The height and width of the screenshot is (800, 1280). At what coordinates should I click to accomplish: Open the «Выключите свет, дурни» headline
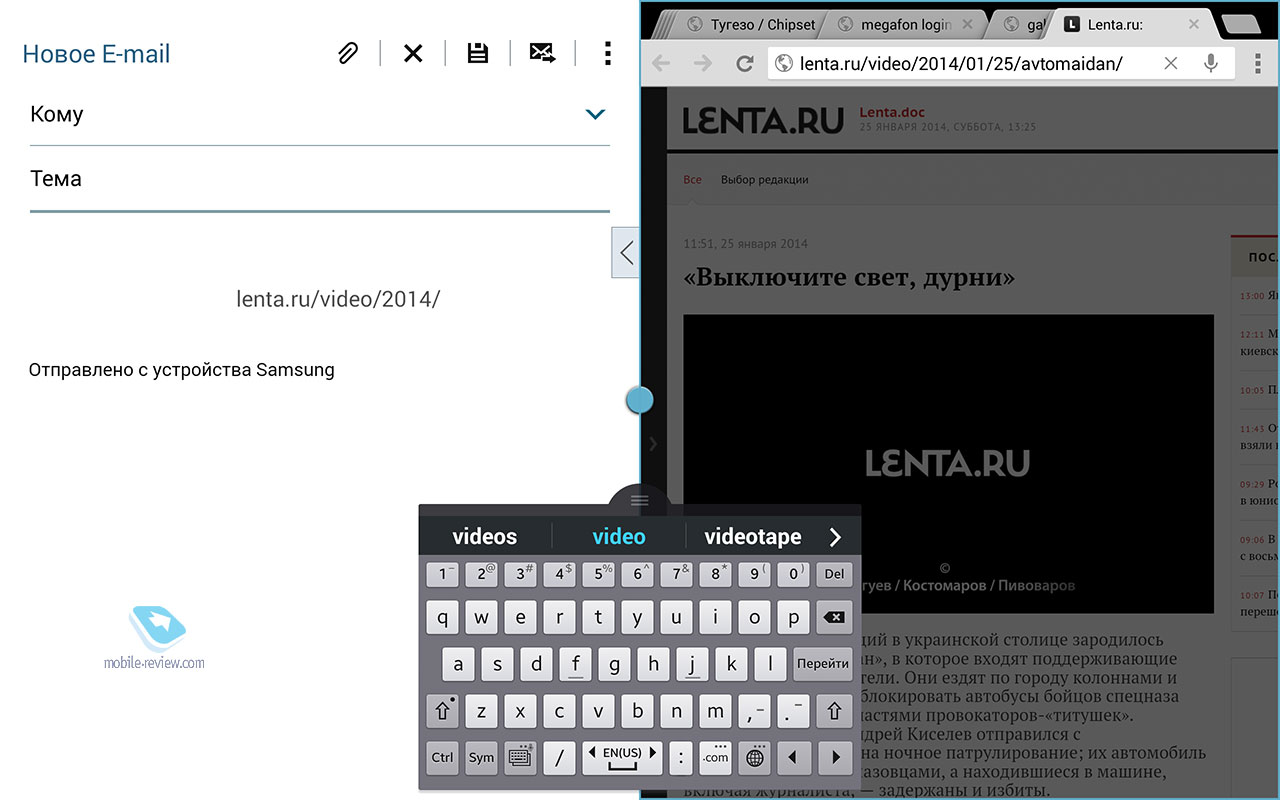[x=849, y=277]
